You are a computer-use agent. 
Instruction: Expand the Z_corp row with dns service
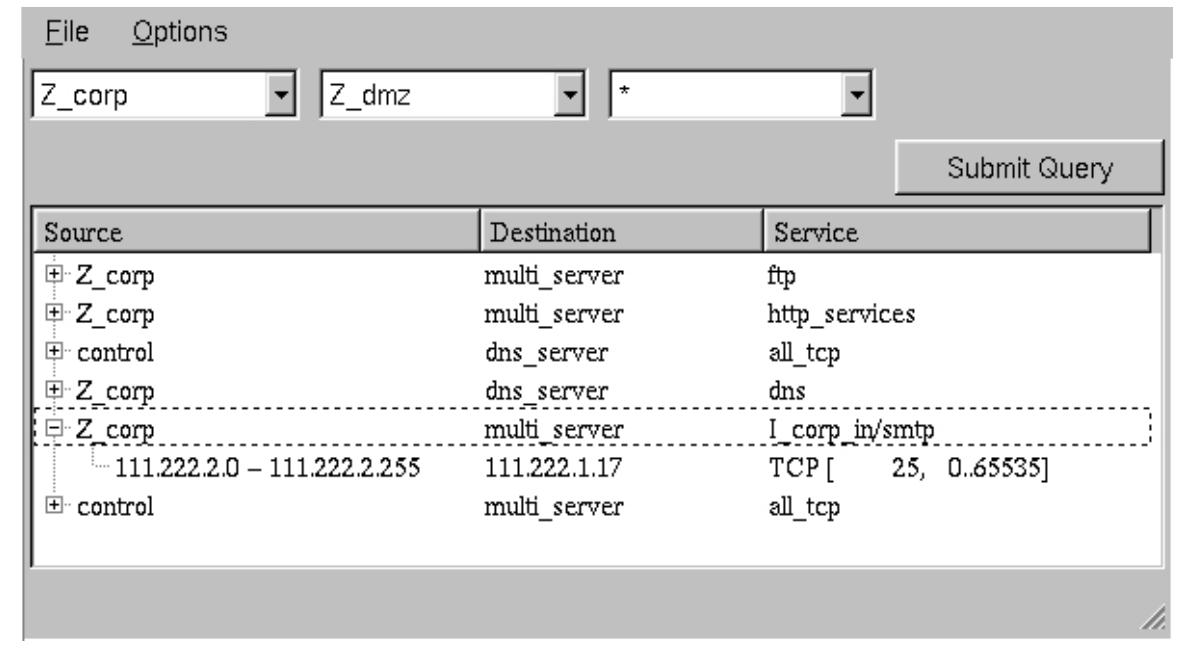point(54,389)
